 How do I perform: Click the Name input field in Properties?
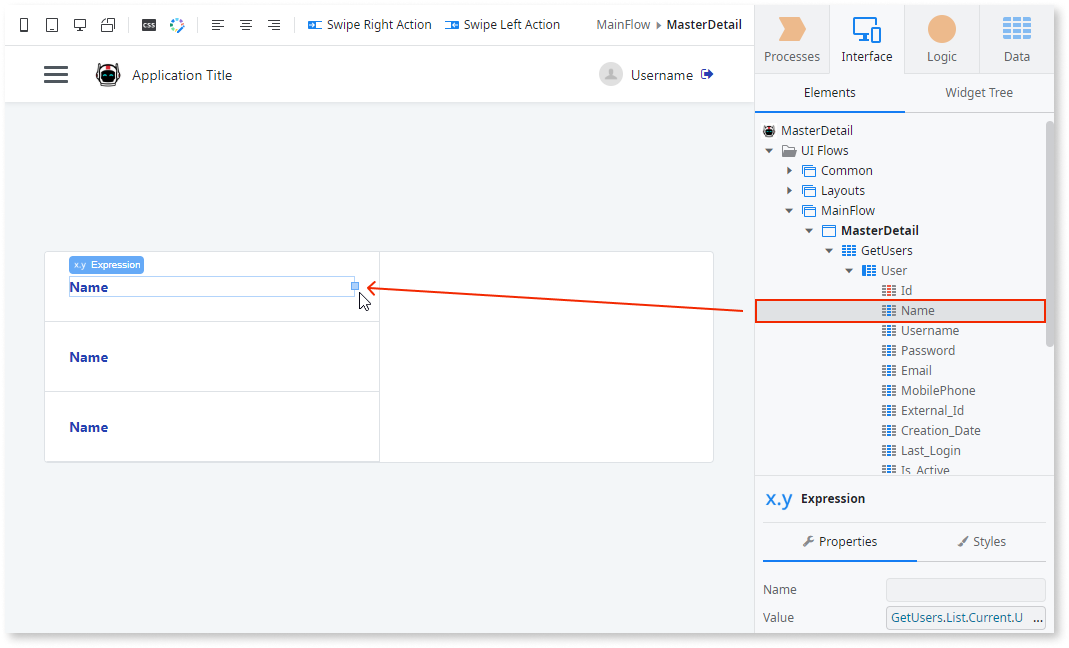tap(964, 589)
